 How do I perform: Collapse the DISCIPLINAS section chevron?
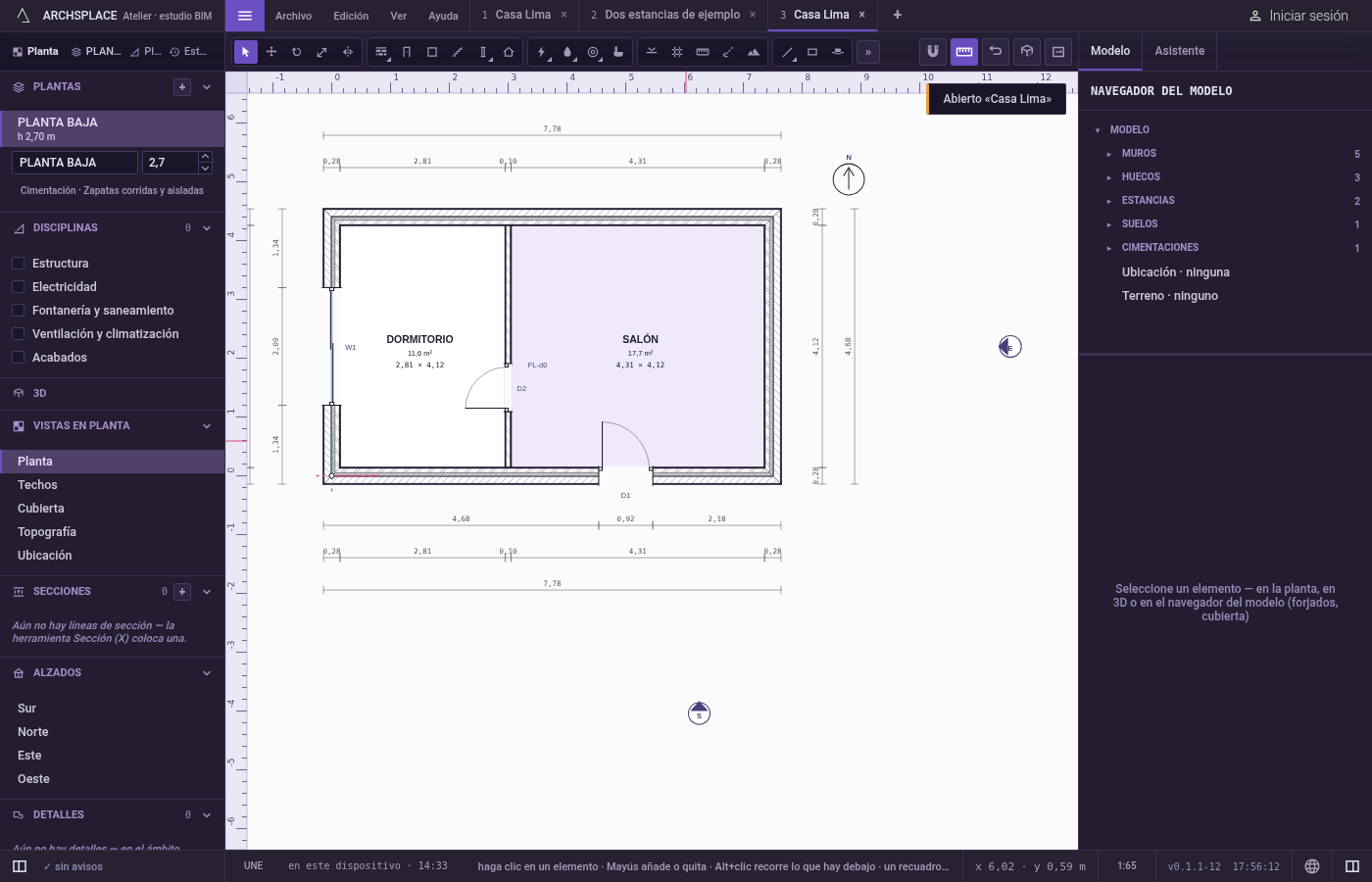click(x=207, y=228)
